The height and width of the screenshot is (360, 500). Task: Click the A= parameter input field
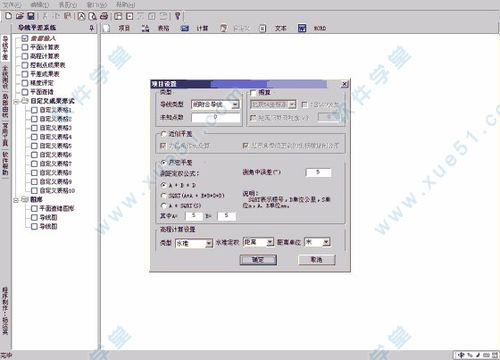click(x=194, y=216)
